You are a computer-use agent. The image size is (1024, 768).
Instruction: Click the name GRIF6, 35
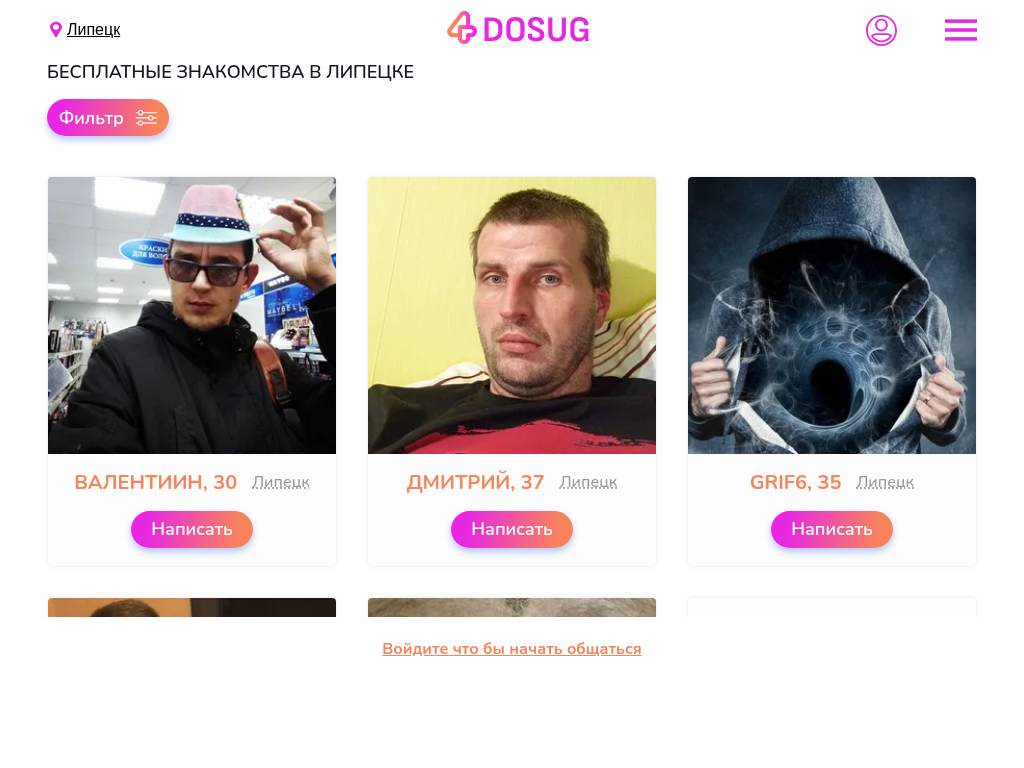[795, 482]
